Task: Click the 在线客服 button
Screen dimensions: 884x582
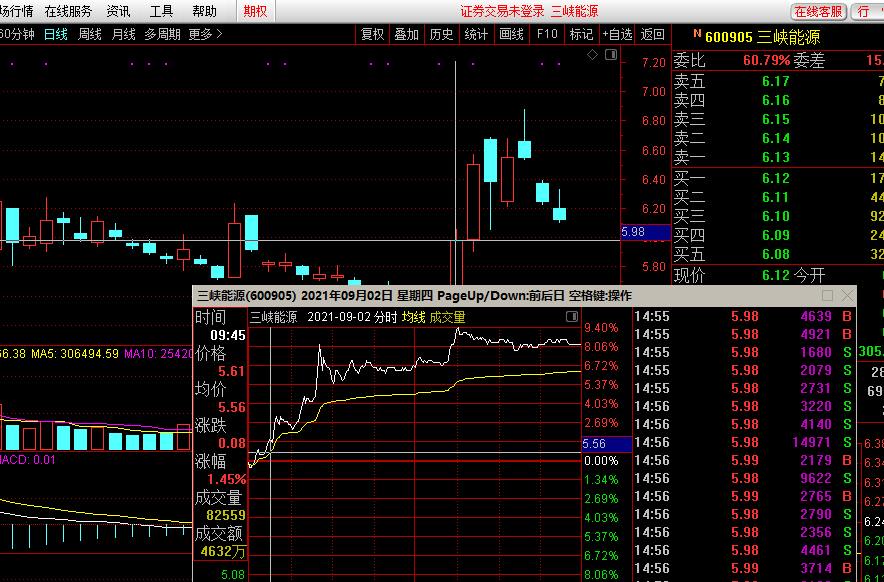Action: (x=819, y=11)
